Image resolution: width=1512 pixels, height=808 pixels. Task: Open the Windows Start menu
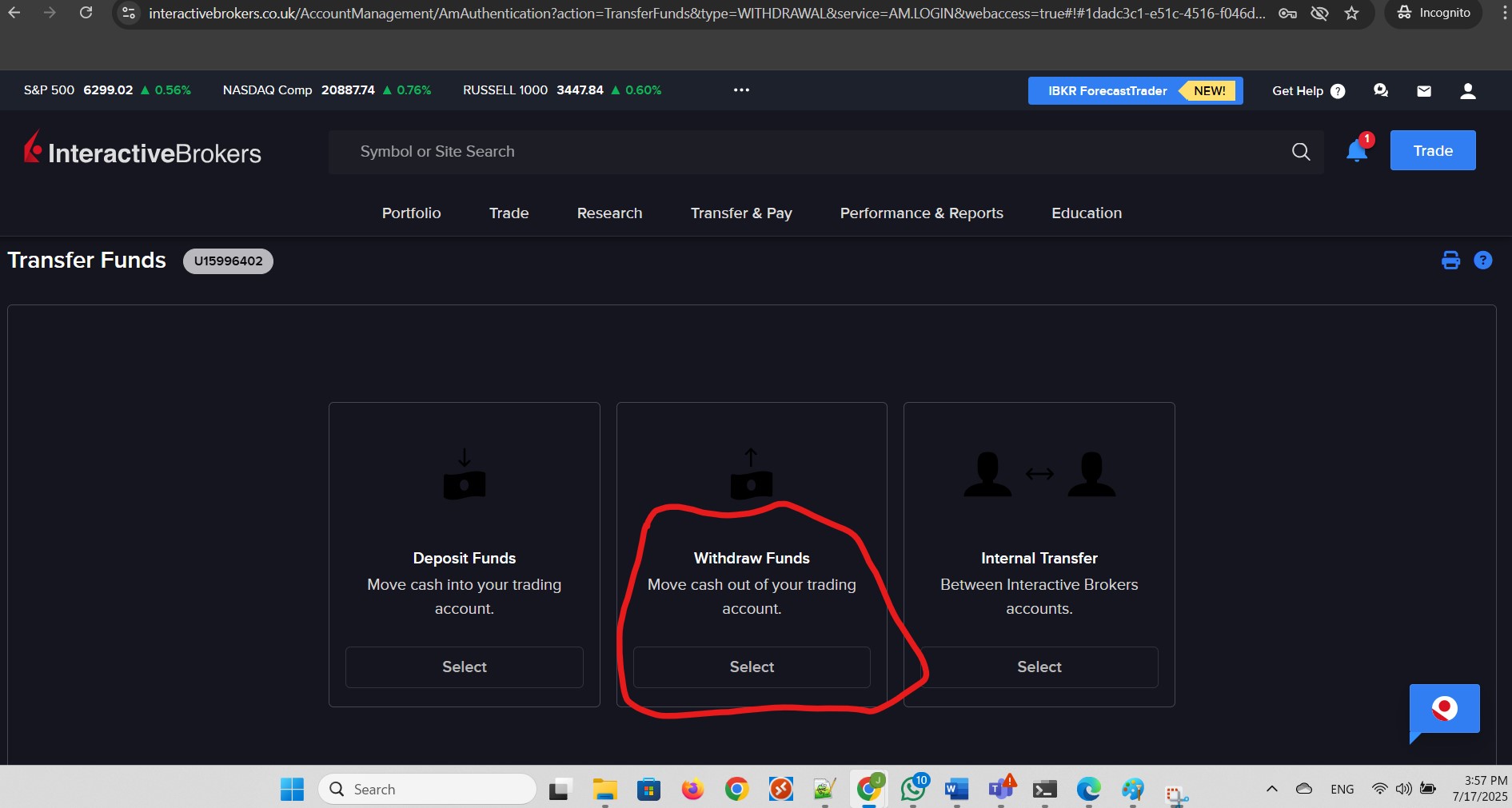(292, 790)
